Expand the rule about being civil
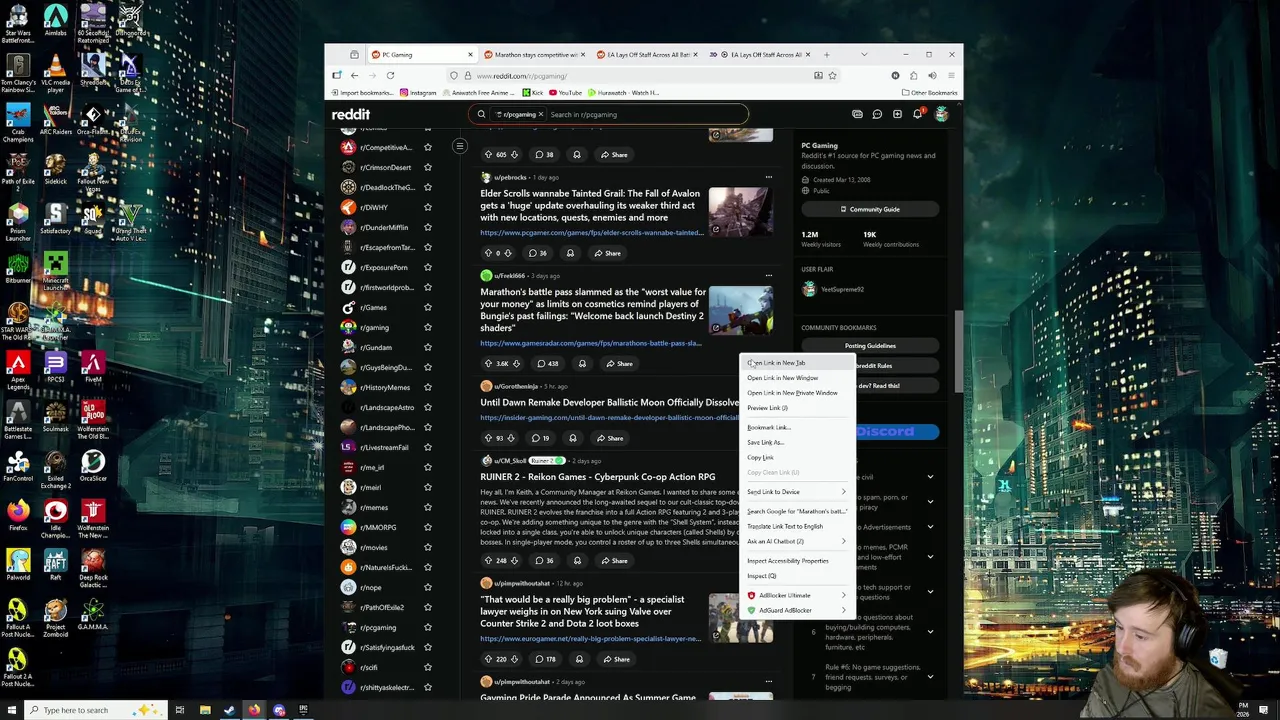The height and width of the screenshot is (720, 1280). coord(930,477)
